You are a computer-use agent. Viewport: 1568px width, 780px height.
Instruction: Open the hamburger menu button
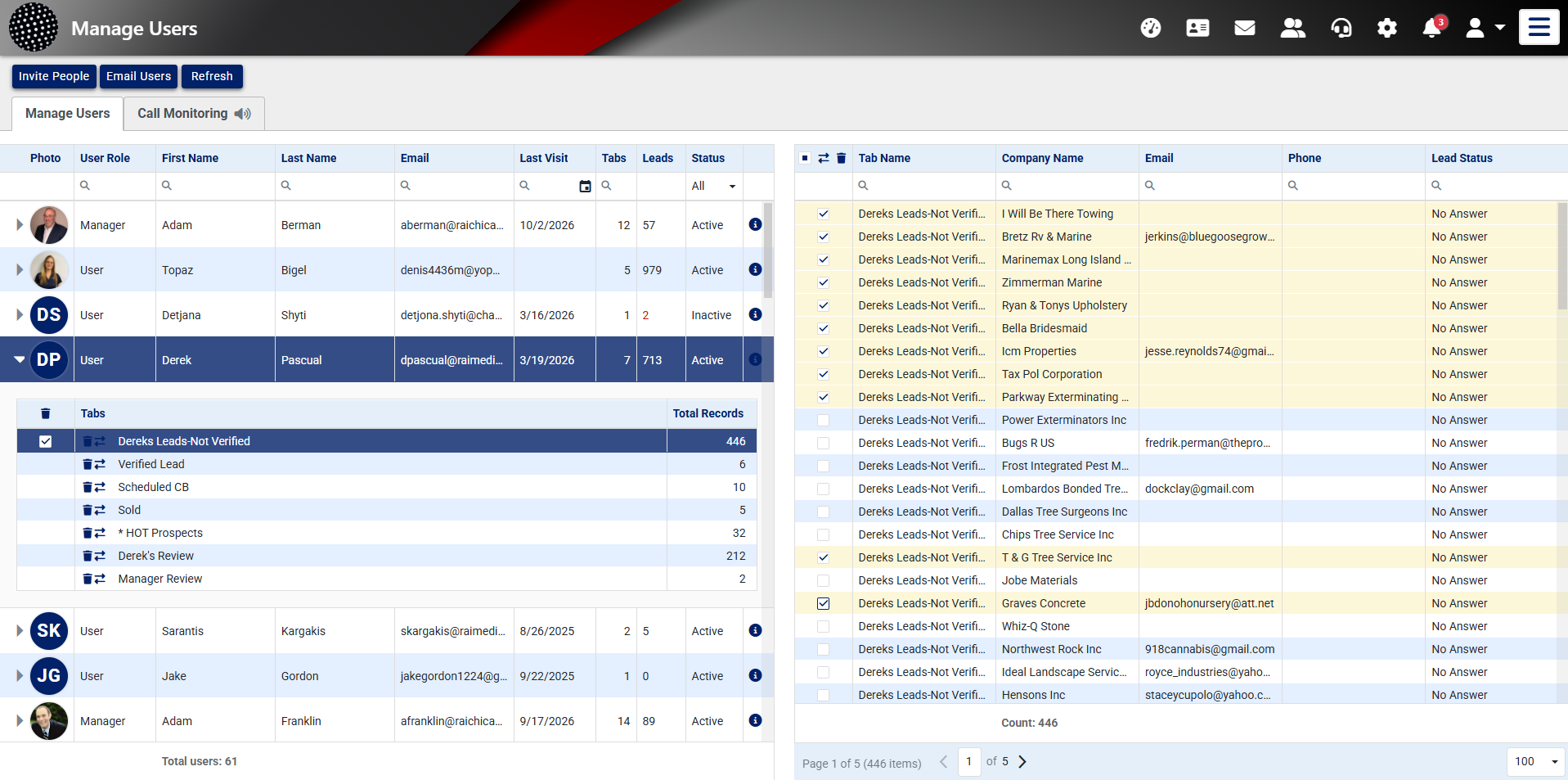point(1539,27)
